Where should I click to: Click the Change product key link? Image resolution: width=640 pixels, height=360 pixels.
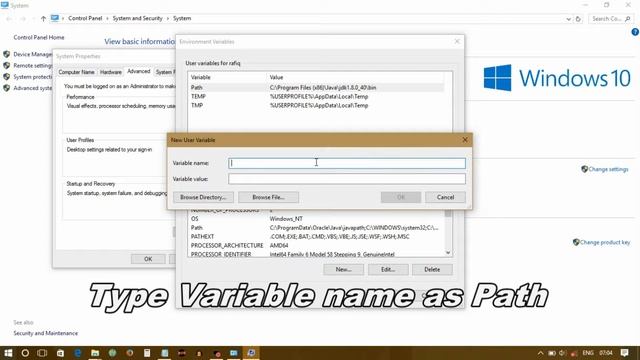[x=605, y=242]
